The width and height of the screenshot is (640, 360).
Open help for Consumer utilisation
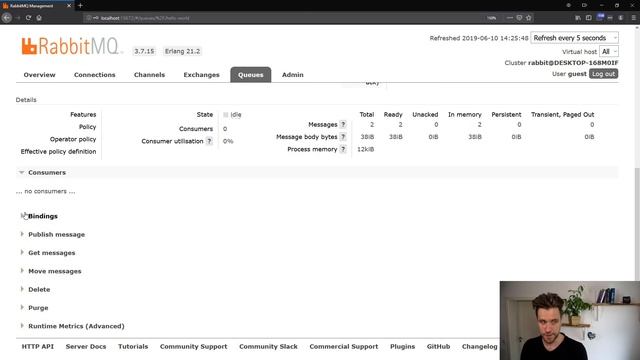tap(209, 141)
